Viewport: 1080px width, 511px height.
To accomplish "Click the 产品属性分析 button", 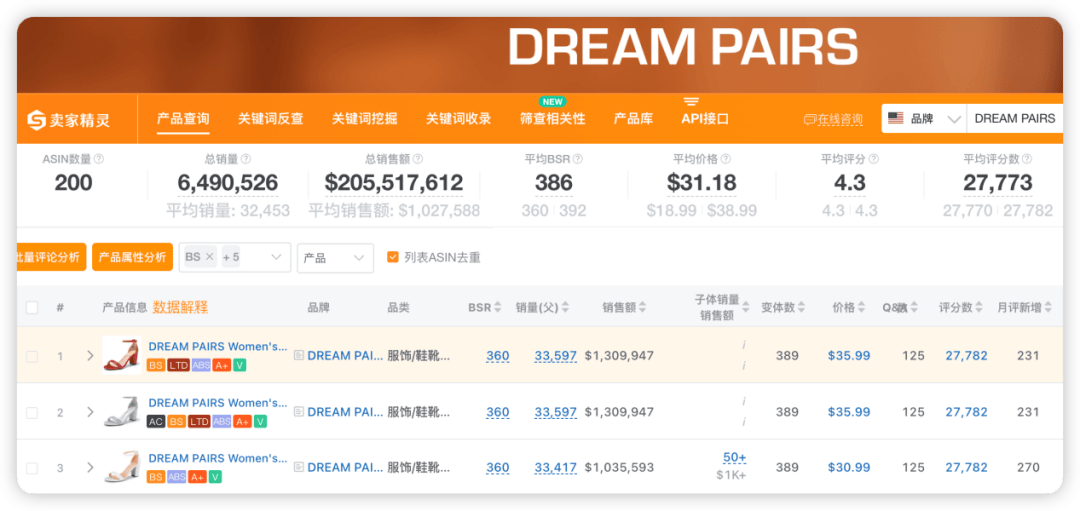I will pyautogui.click(x=132, y=257).
